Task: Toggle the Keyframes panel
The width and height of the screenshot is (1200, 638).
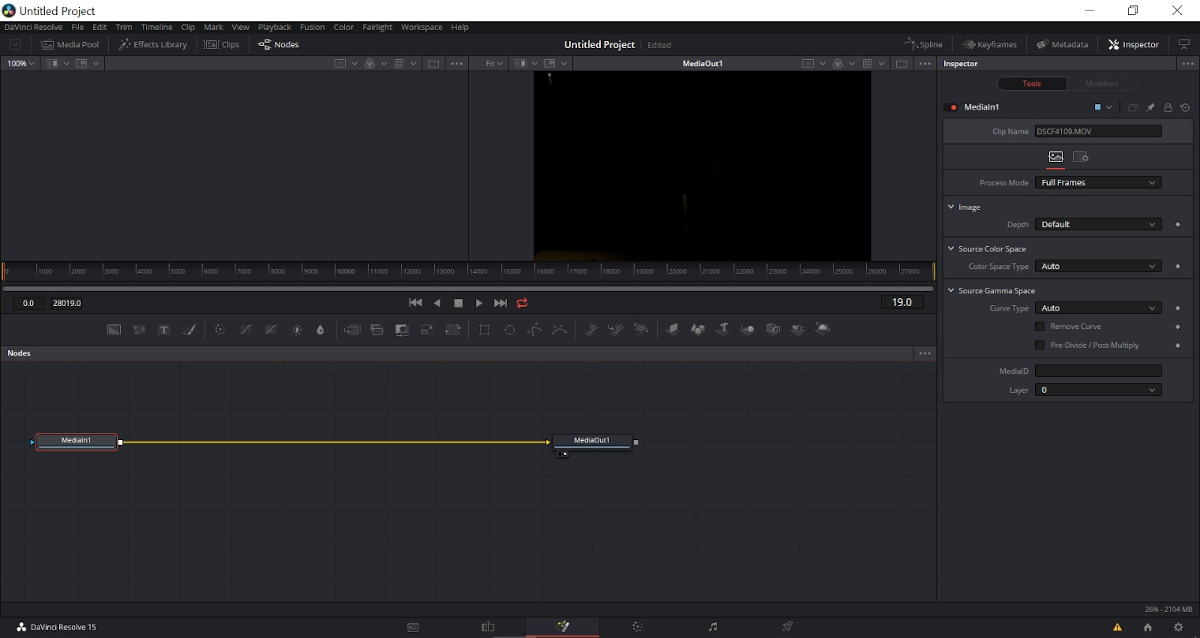Action: [x=989, y=44]
